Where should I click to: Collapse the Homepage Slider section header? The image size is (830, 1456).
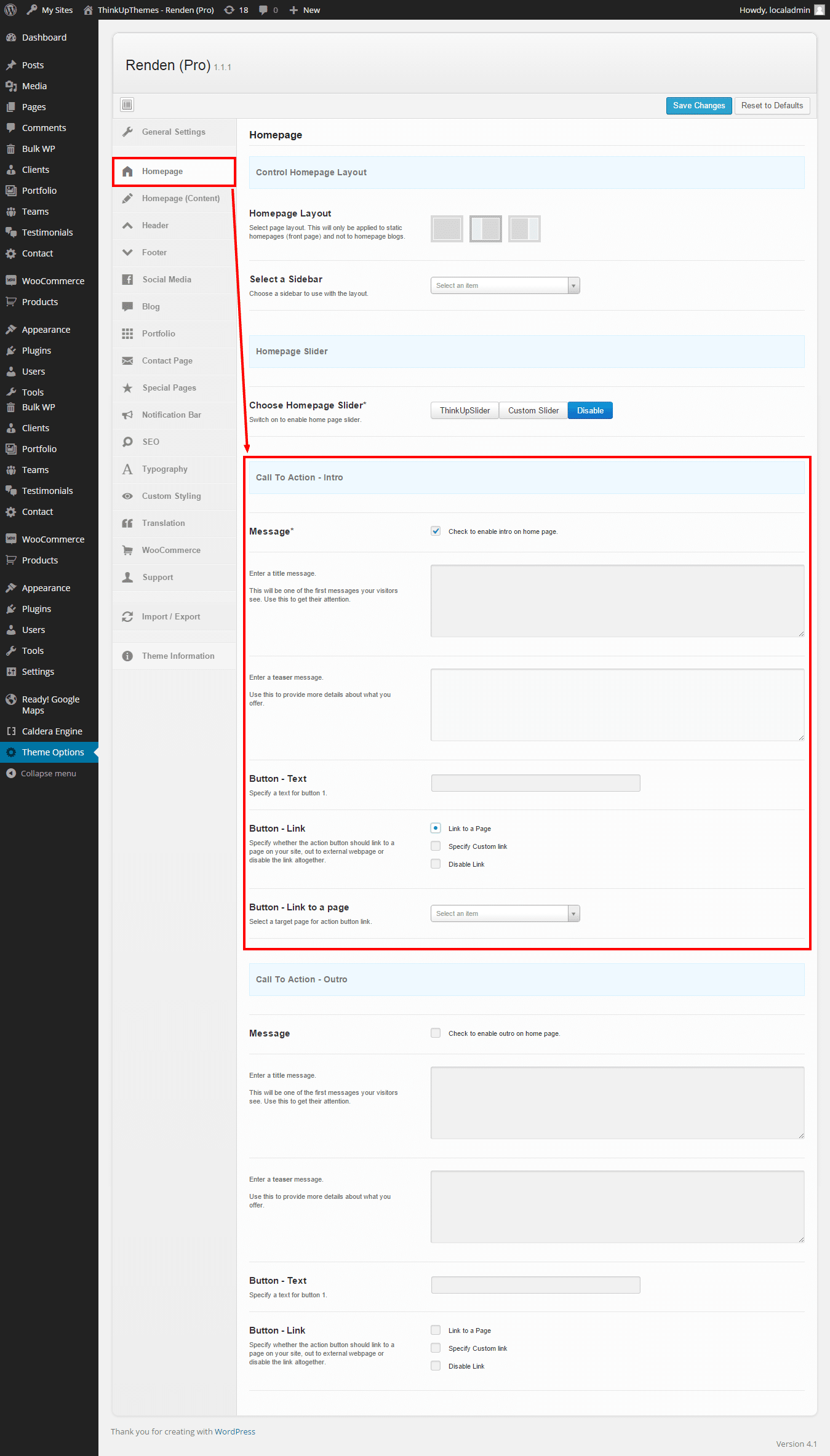coord(527,351)
